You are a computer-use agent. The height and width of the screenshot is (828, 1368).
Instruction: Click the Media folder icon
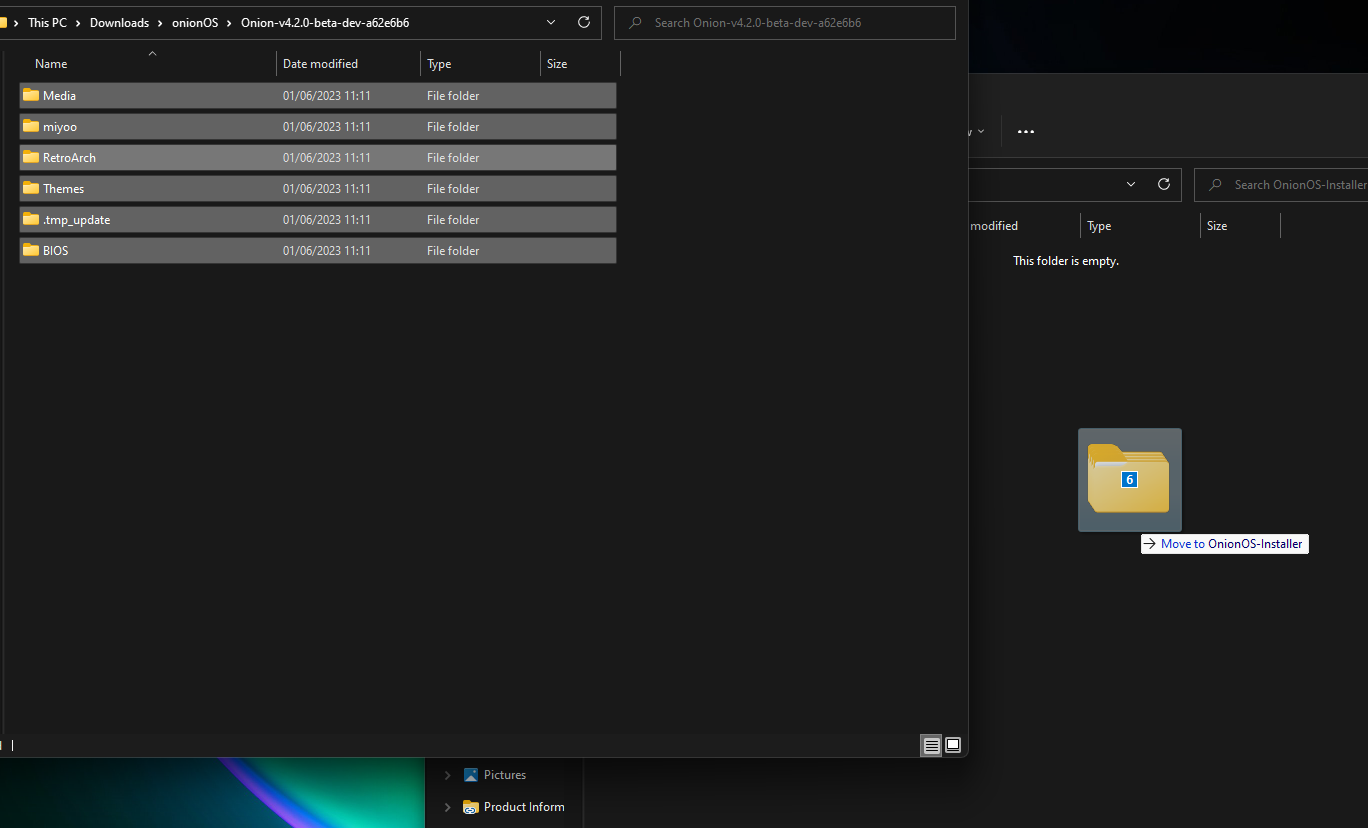pos(31,96)
